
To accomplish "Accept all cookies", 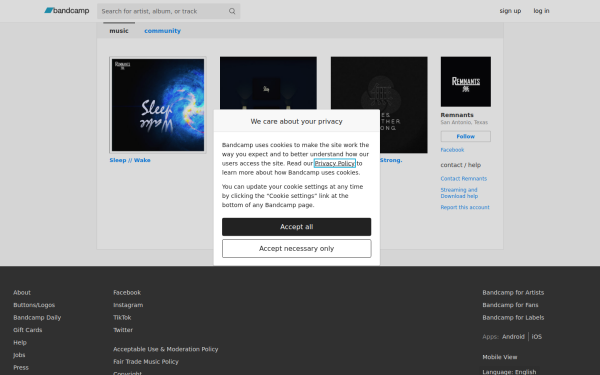I will point(297,227).
